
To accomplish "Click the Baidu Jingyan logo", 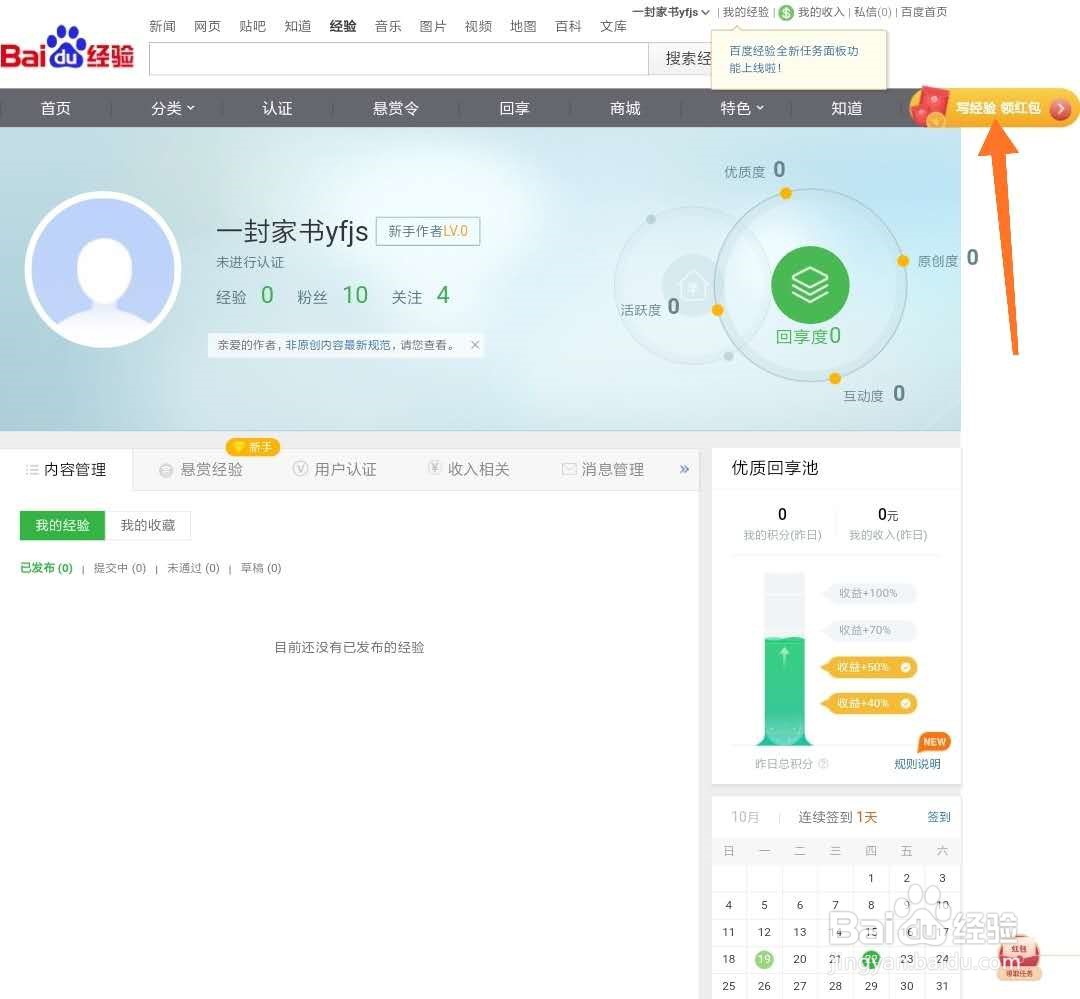I will [x=68, y=48].
